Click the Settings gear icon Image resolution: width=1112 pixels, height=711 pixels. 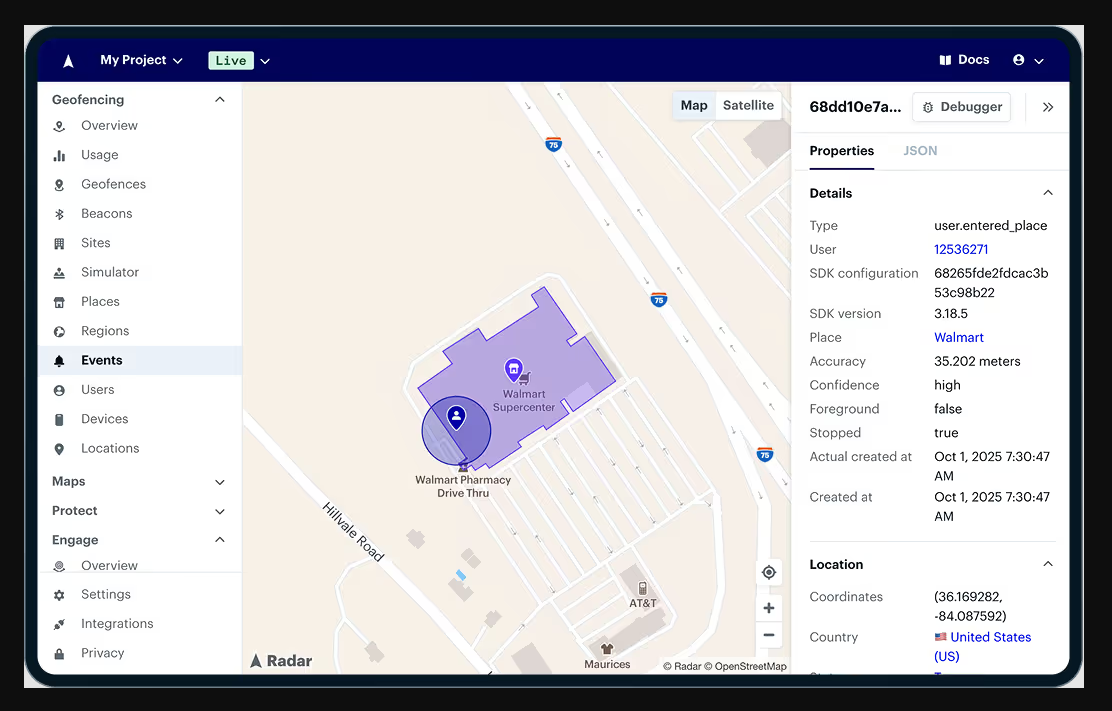point(60,595)
